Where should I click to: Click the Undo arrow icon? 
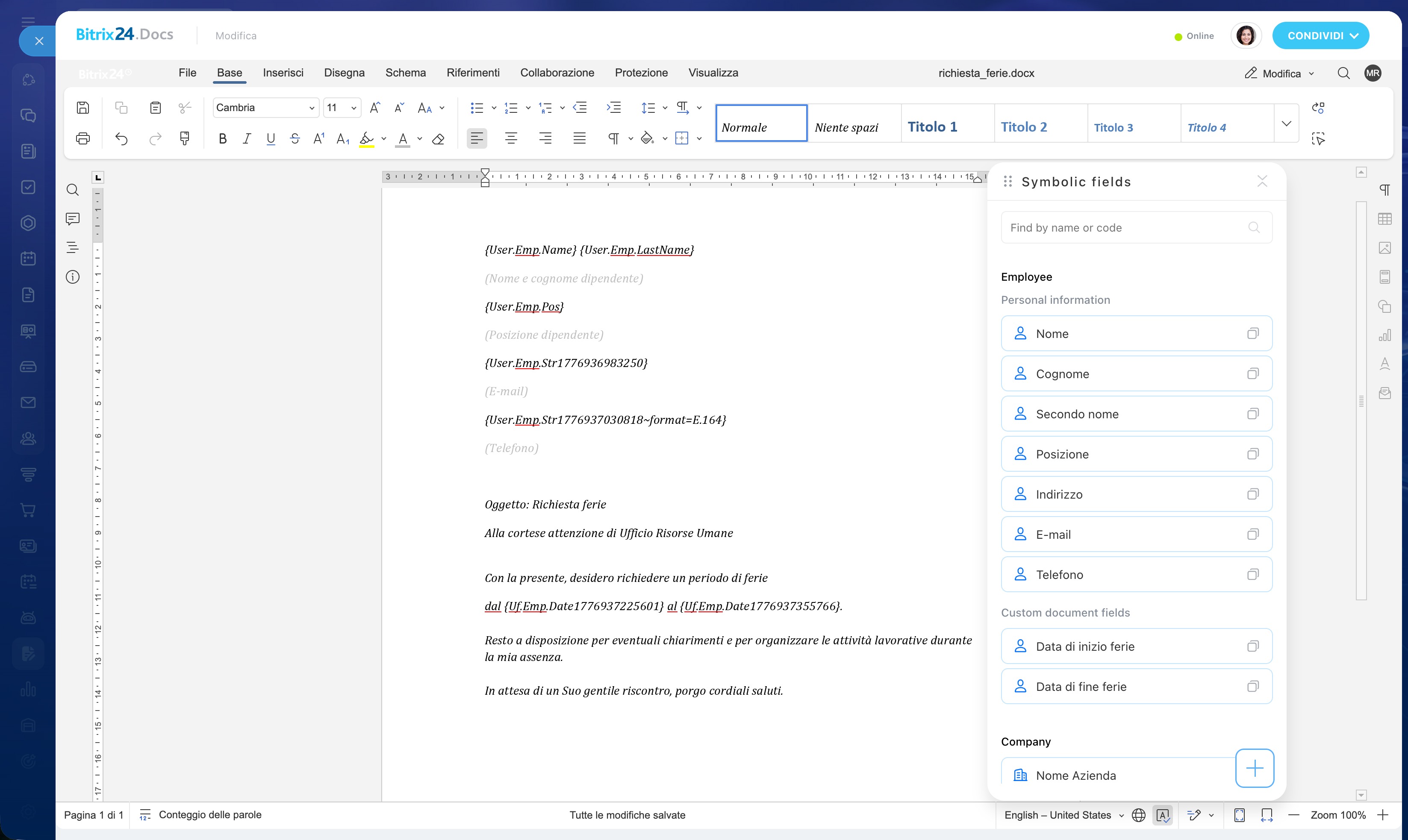(121, 139)
